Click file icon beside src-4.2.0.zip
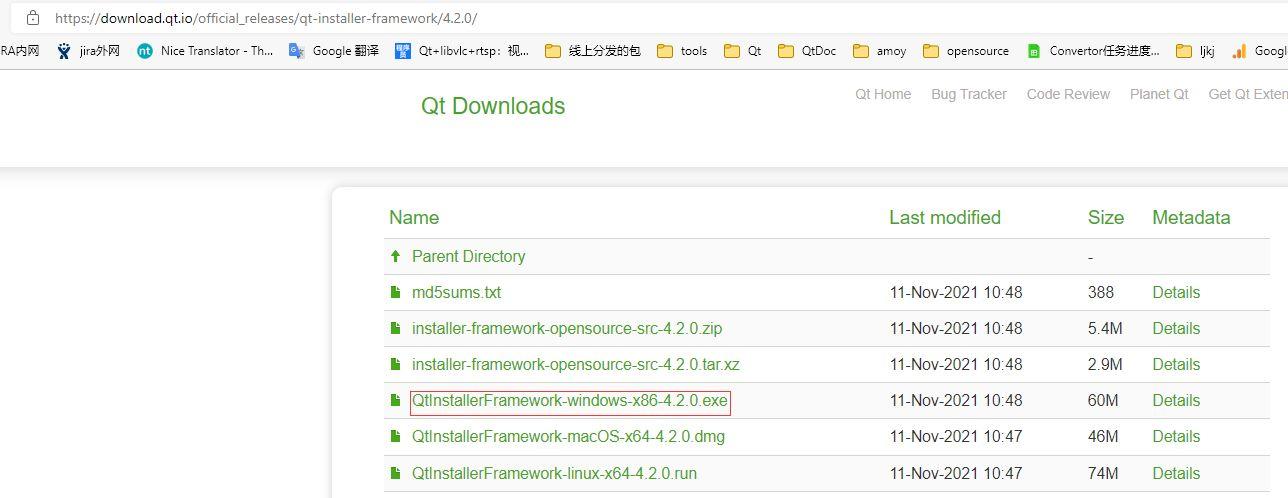Screen dimensions: 1288x498 coord(396,329)
